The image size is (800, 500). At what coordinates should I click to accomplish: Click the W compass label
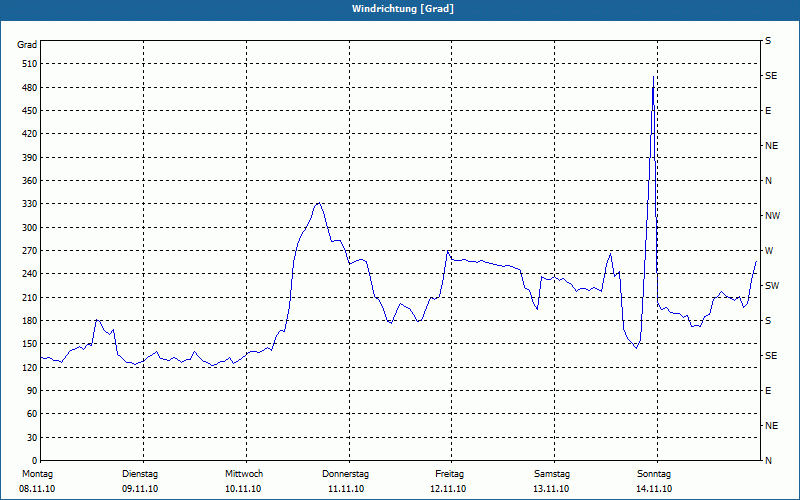[769, 251]
